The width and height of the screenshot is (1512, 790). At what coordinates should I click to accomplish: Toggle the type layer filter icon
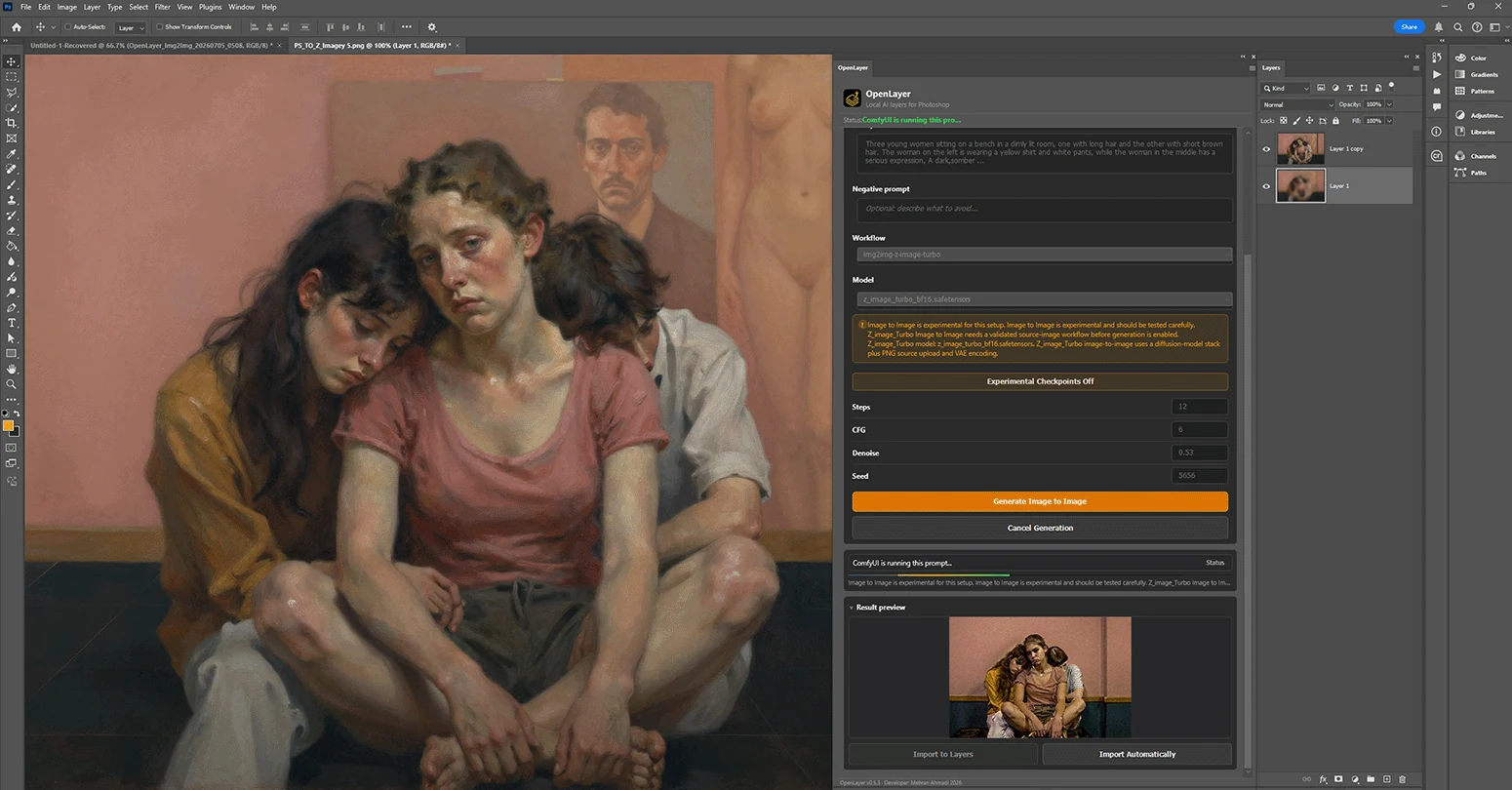click(1350, 88)
